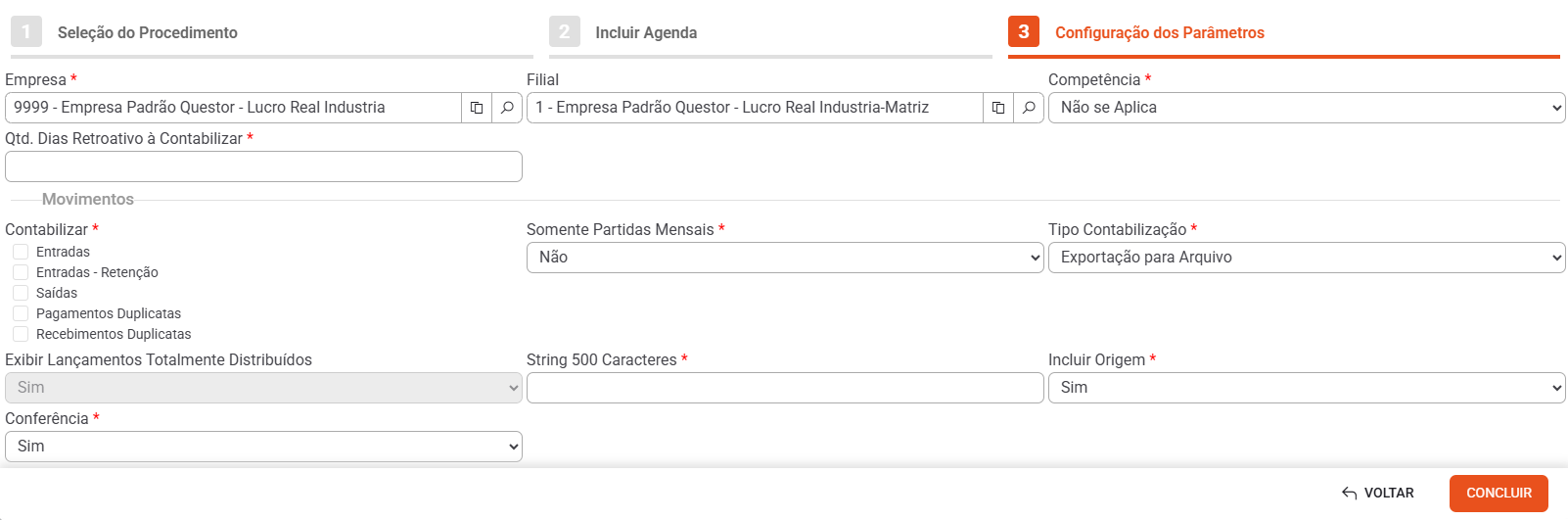Viewport: 1568px width, 520px height.
Task: Check the Entradas checkbox
Action: tap(21, 252)
